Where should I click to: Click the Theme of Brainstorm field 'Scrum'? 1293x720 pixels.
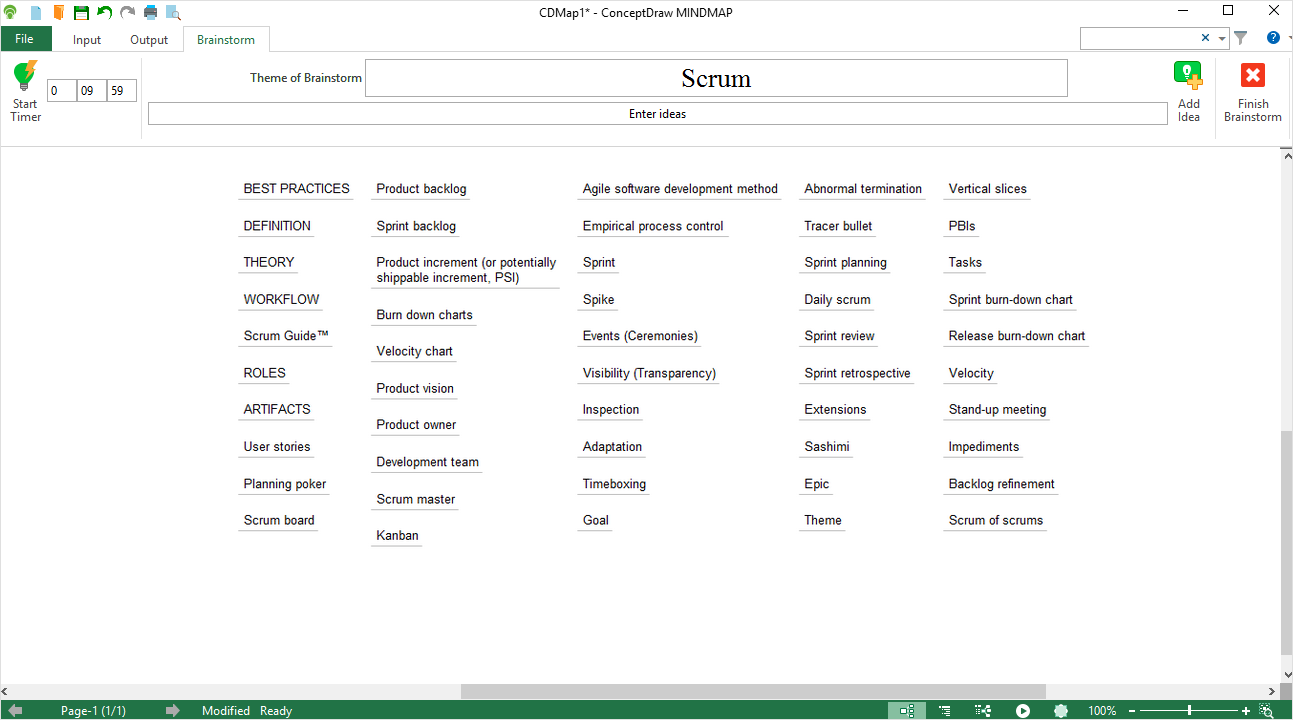716,78
